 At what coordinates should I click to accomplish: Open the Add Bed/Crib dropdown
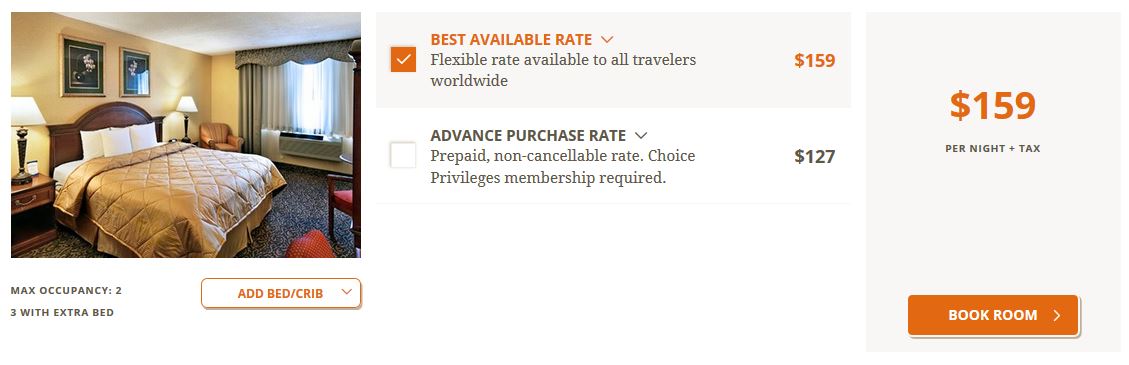281,293
